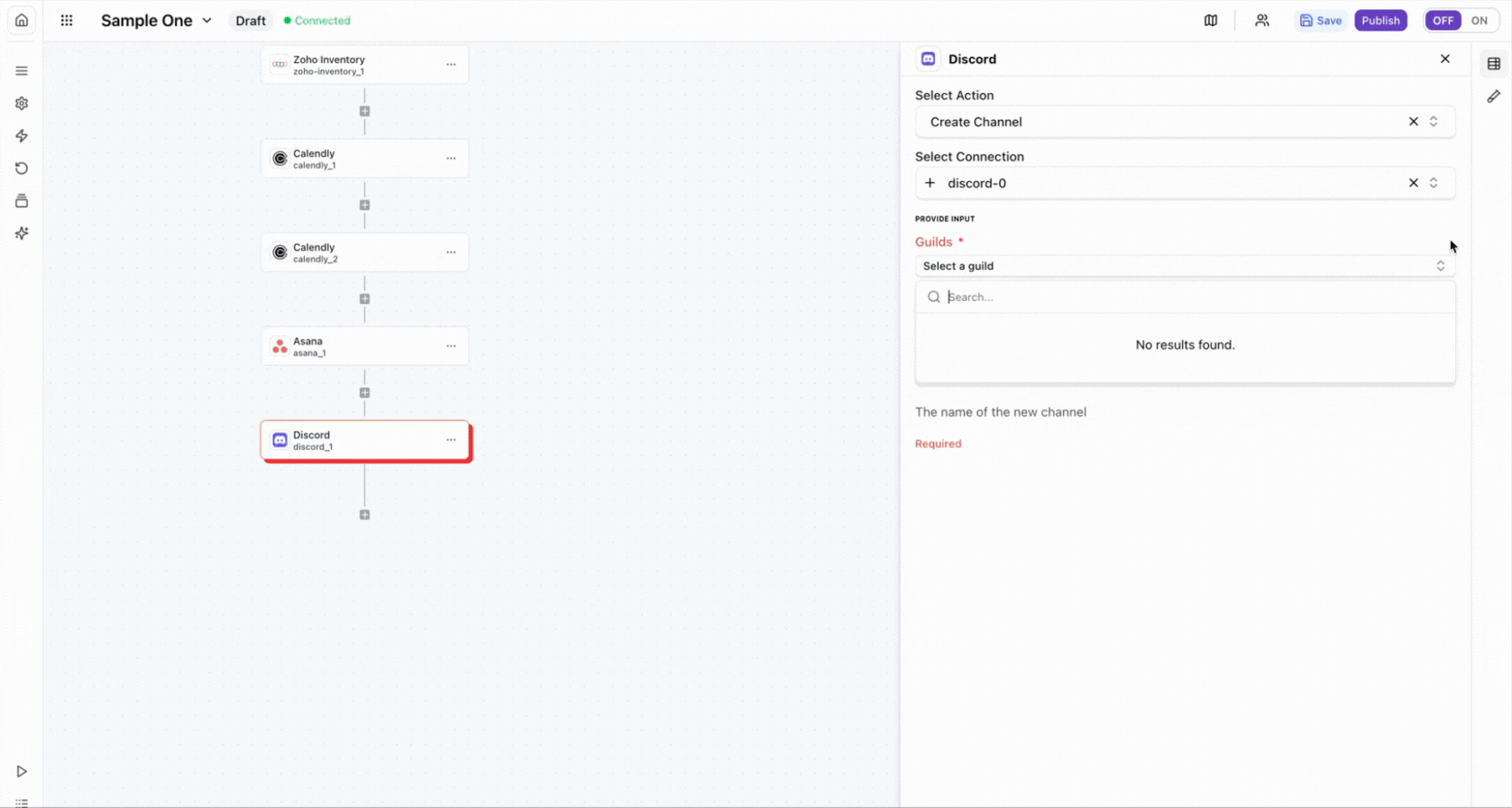Expand the Sample One project dropdown
The width and height of the screenshot is (1512, 808).
tap(206, 20)
